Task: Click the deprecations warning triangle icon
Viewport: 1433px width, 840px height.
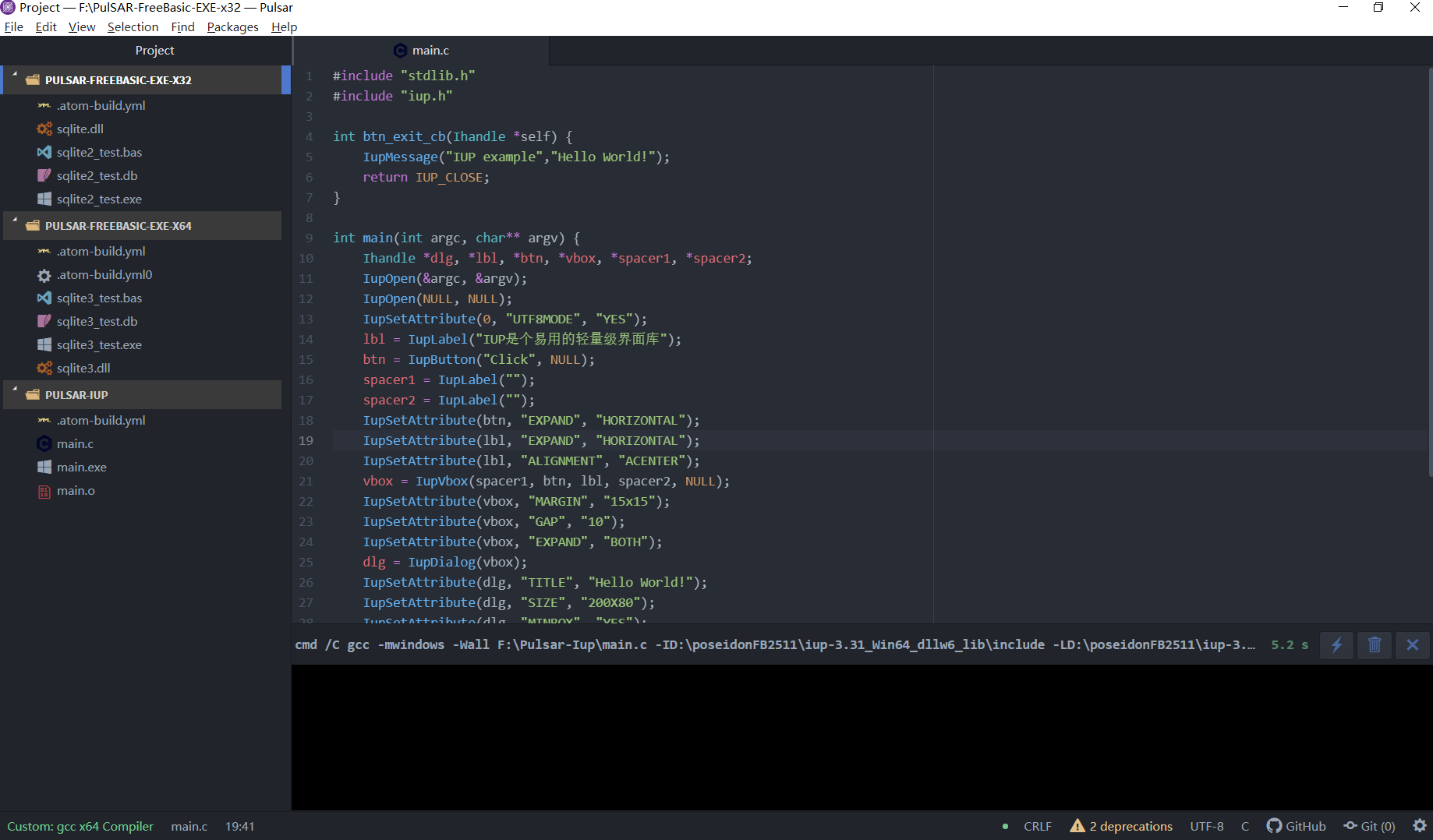Action: pyautogui.click(x=1077, y=826)
